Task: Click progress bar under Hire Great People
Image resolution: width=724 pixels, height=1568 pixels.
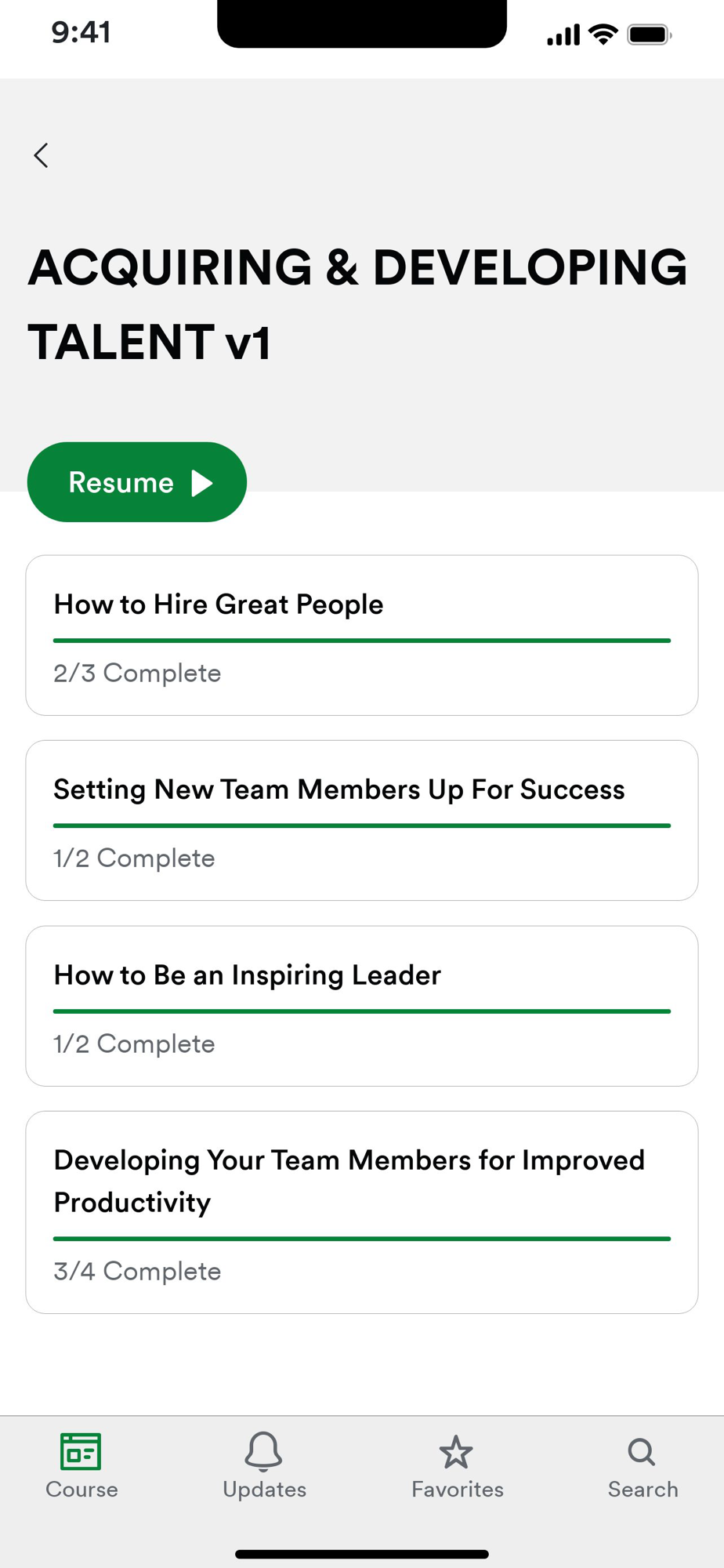Action: (x=361, y=641)
